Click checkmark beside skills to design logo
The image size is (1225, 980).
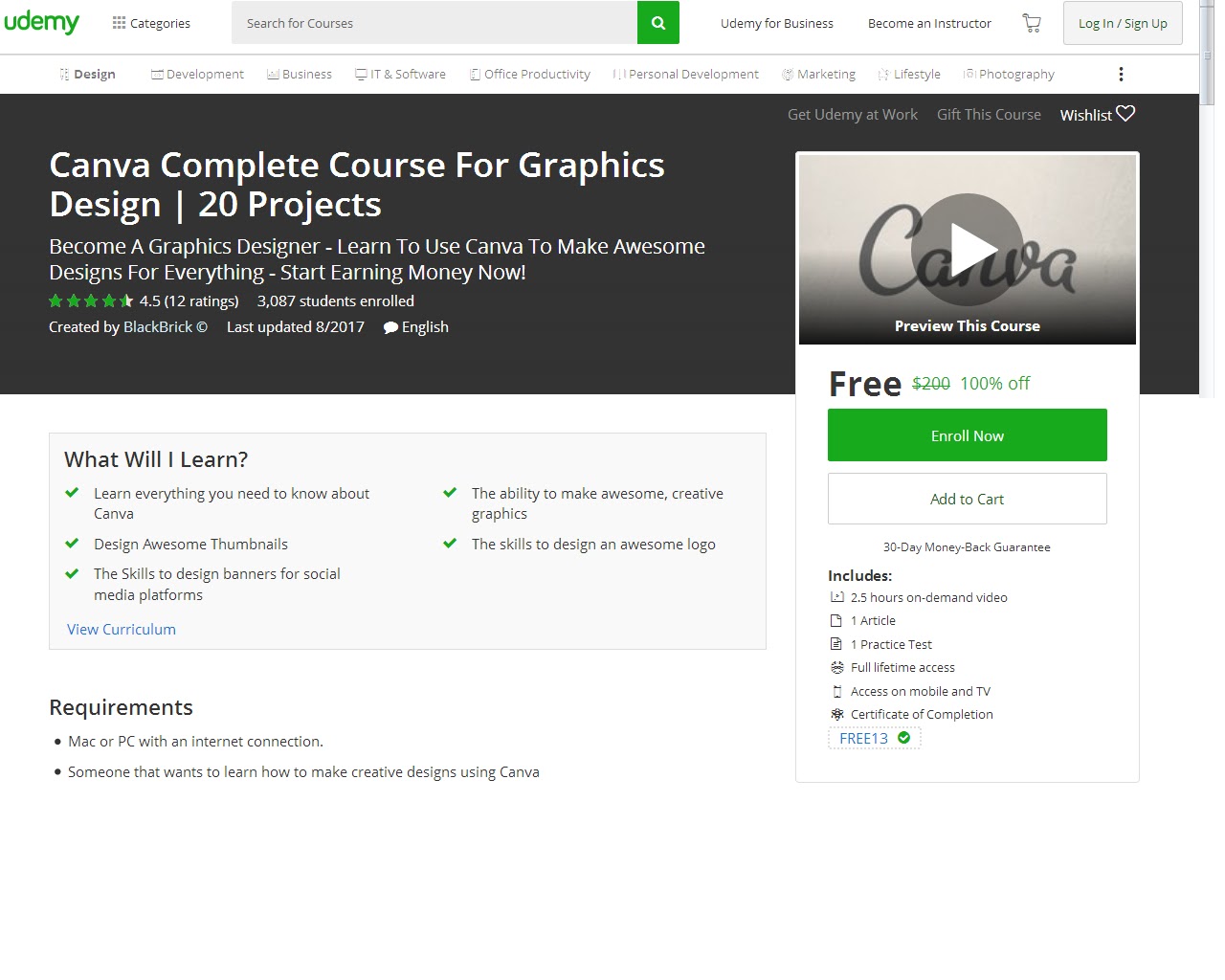[x=450, y=544]
